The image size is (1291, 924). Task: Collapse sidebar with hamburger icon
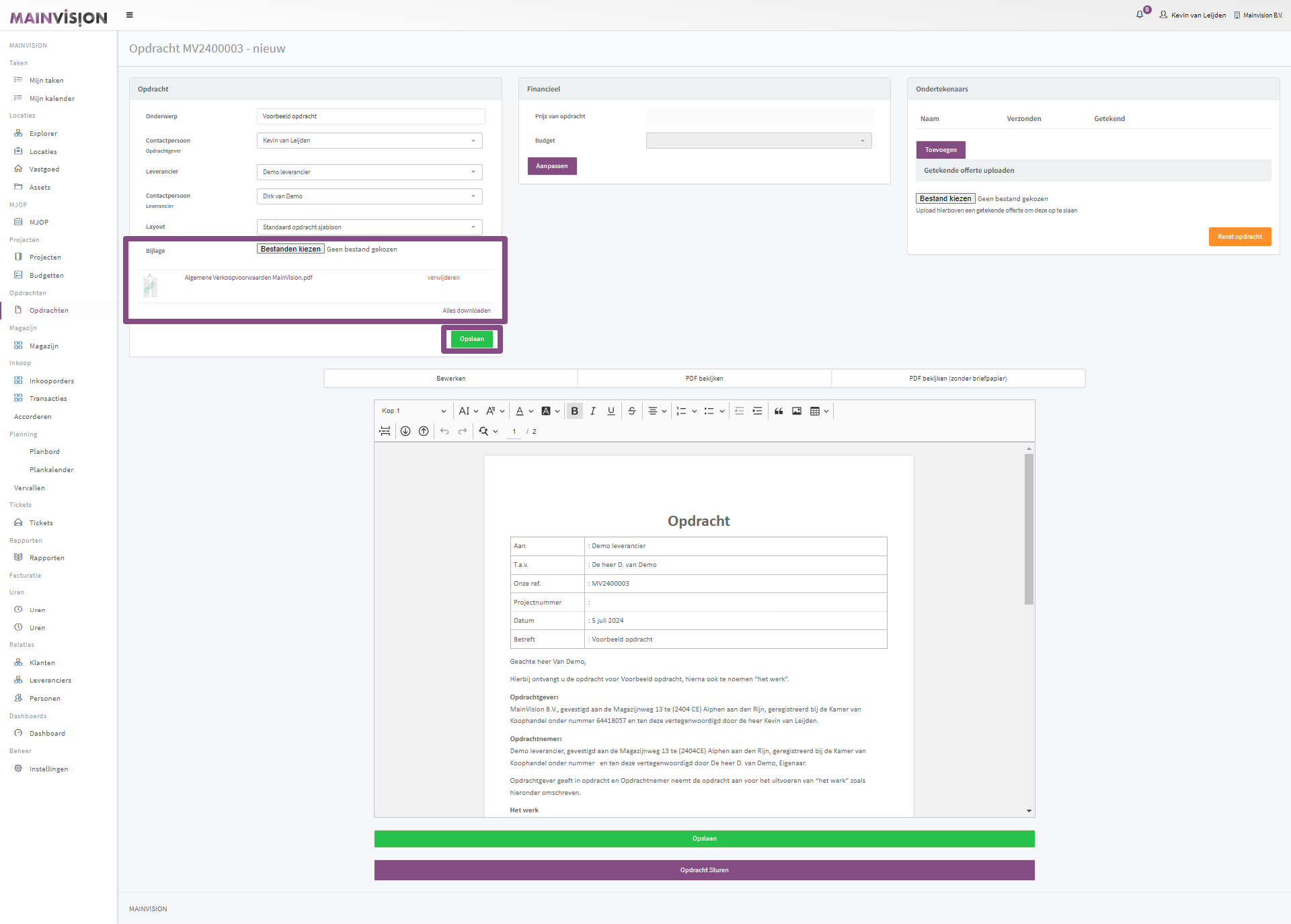(x=130, y=15)
